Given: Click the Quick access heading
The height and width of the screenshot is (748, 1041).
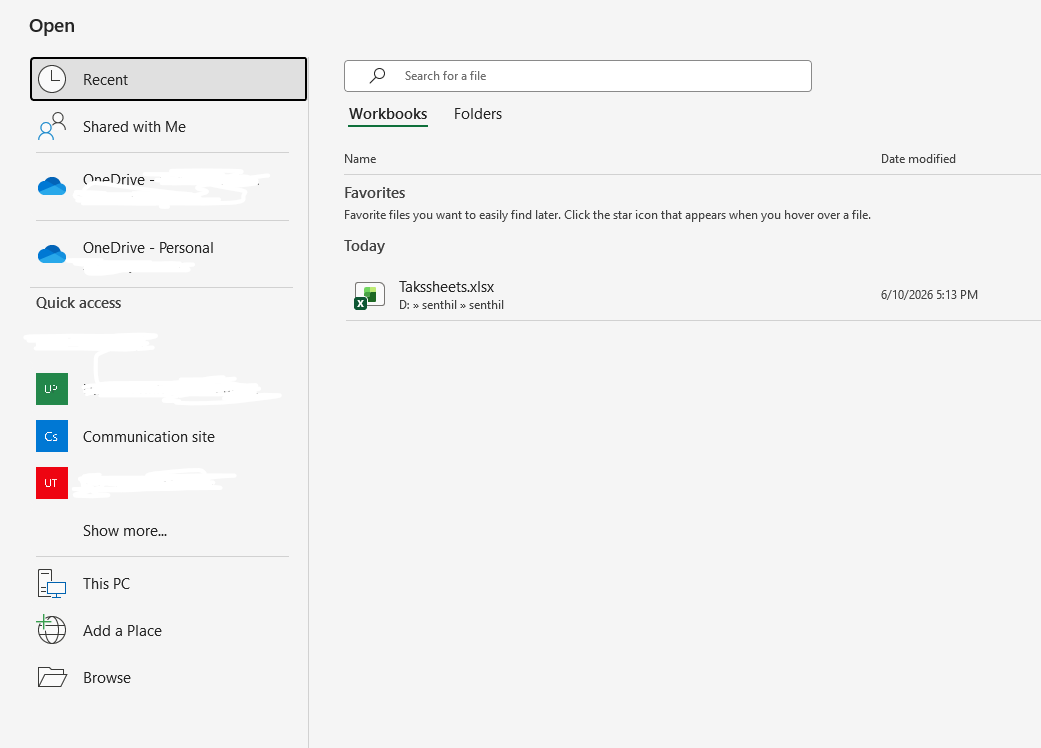Looking at the screenshot, I should [x=78, y=303].
